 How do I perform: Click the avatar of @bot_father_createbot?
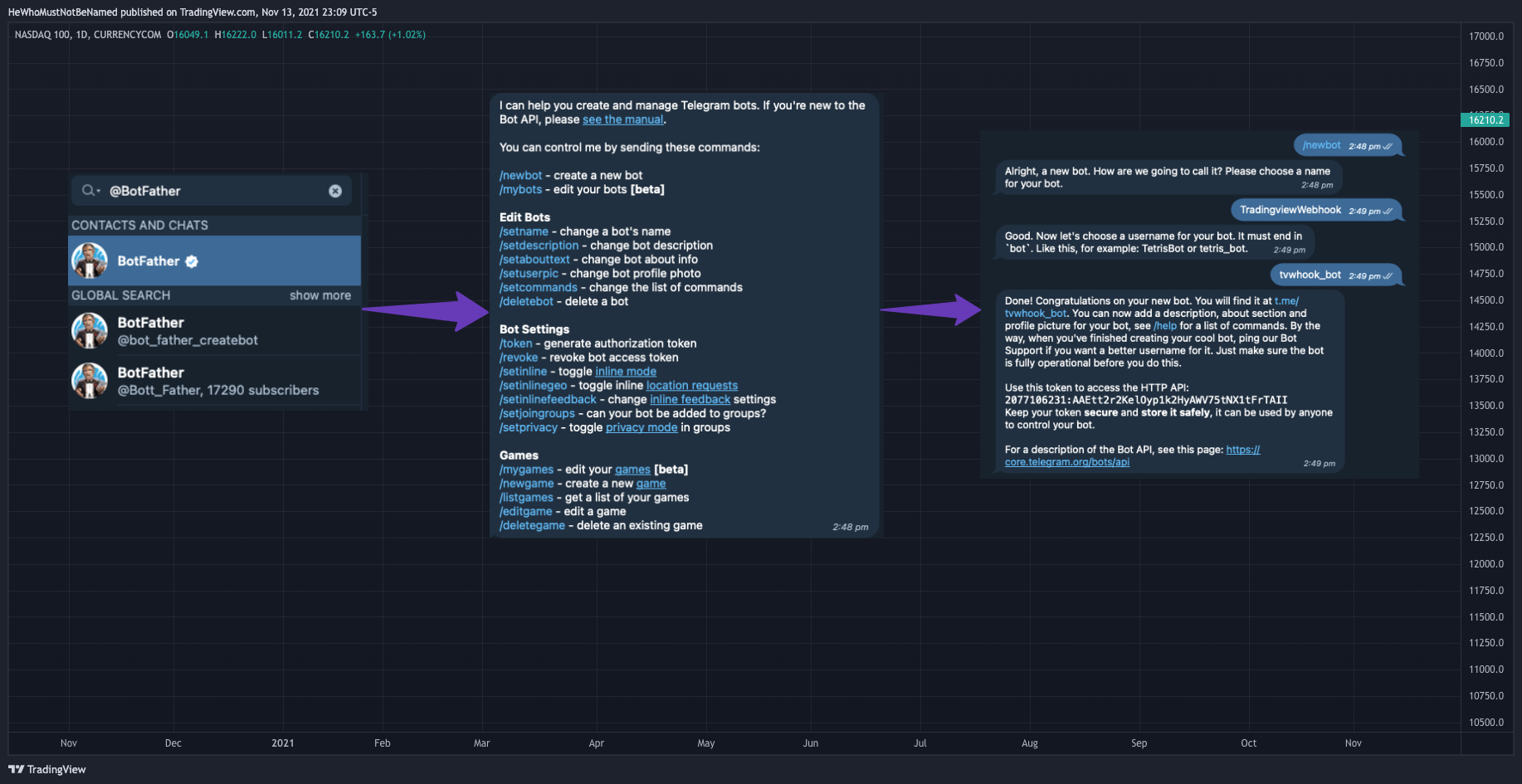[x=90, y=331]
